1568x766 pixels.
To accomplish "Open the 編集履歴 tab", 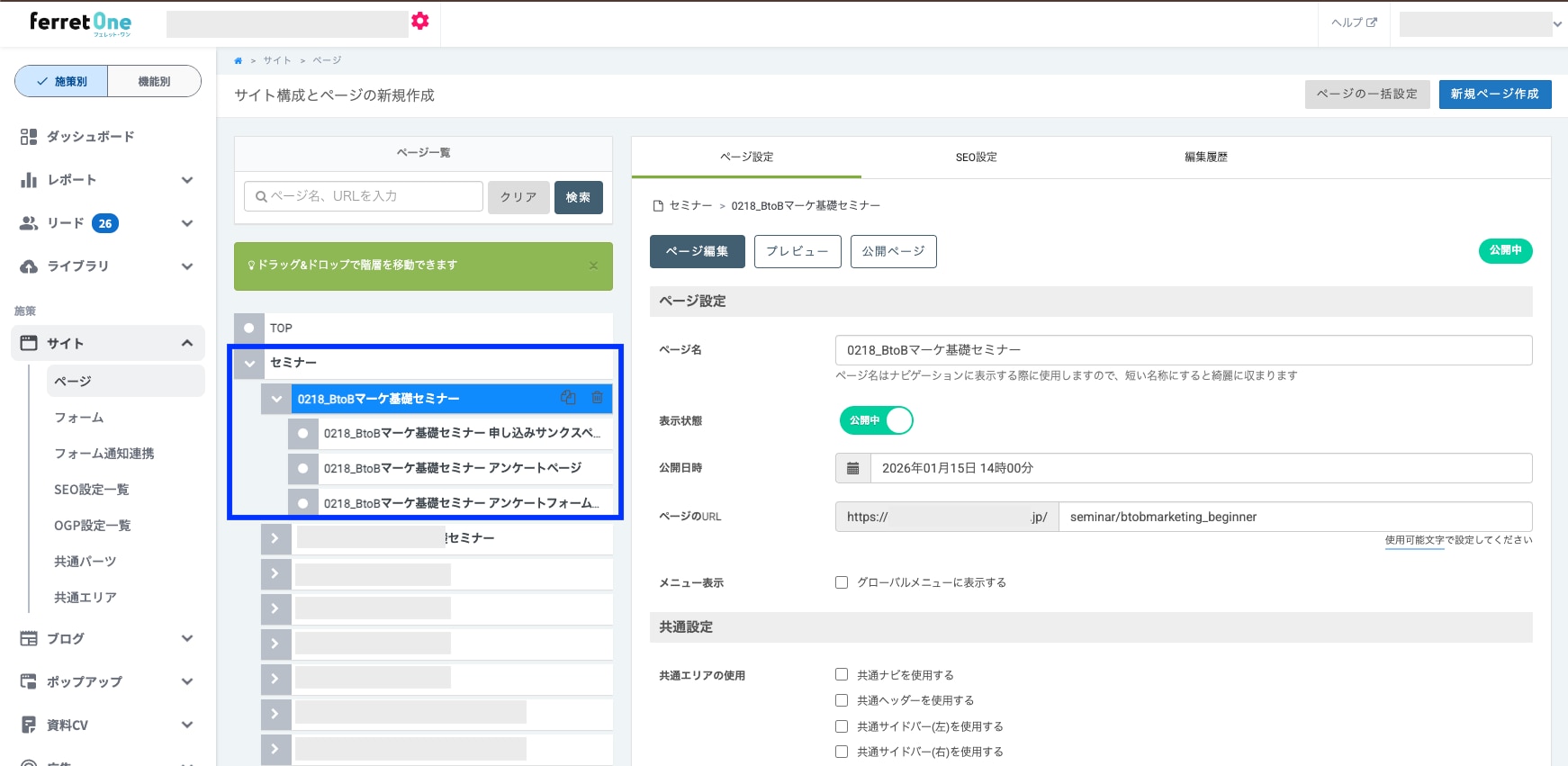I will [x=1205, y=158].
